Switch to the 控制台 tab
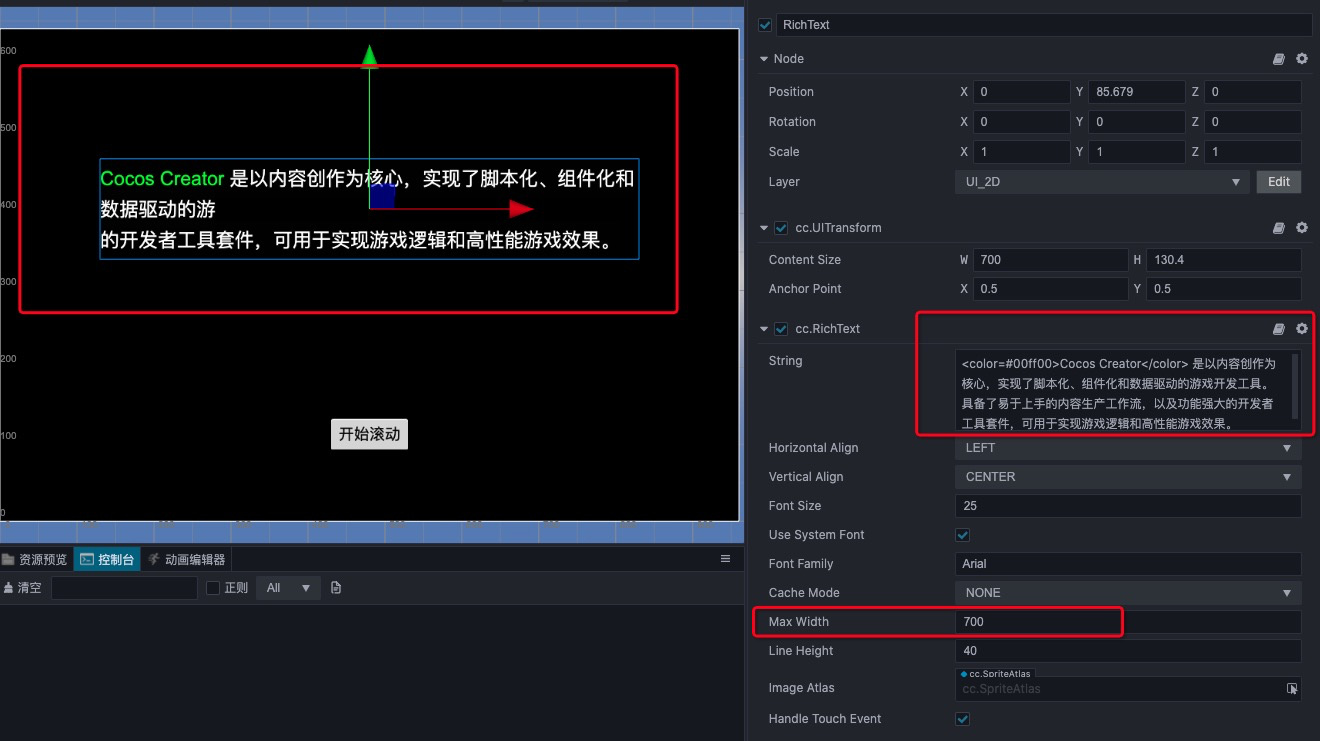1320x741 pixels. pos(108,559)
